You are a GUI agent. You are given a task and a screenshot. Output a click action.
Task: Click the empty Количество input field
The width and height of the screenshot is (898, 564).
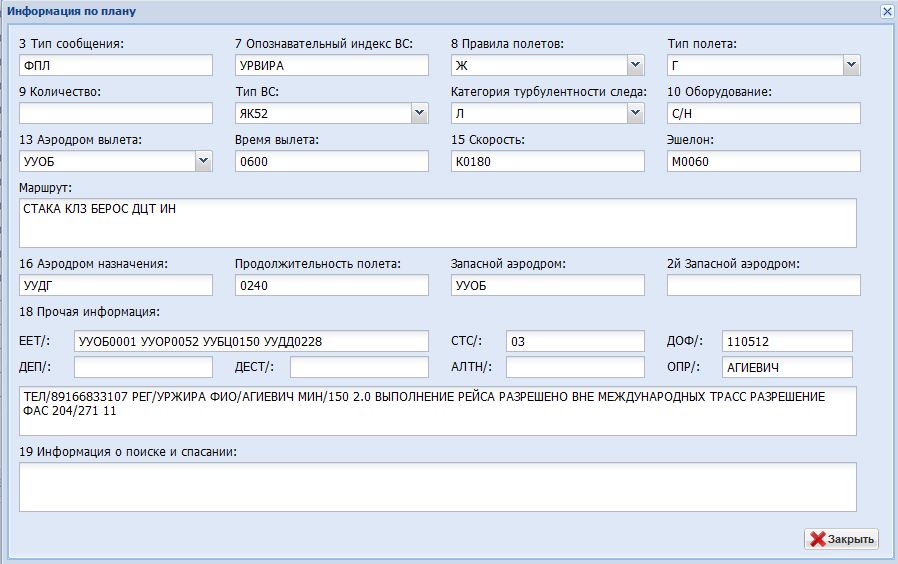[x=116, y=114]
